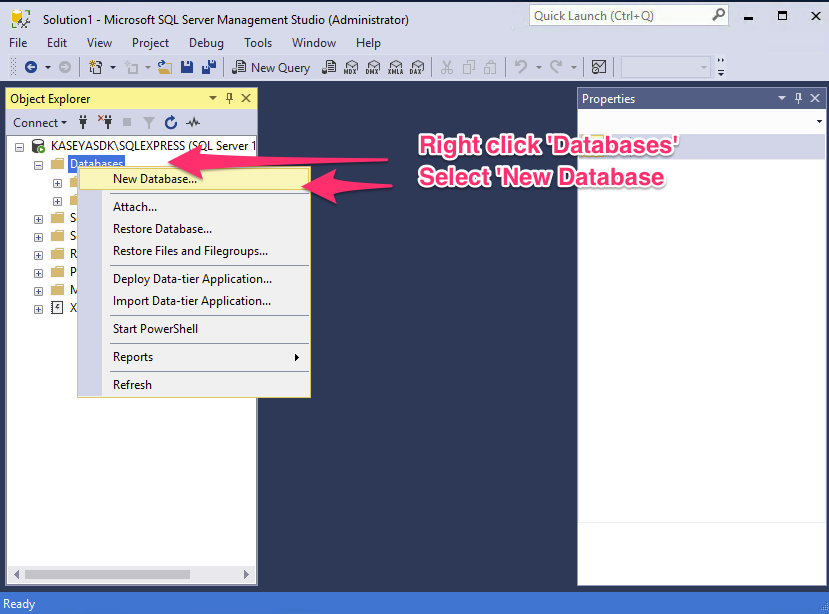Image resolution: width=829 pixels, height=614 pixels.
Task: Click the DAX query icon
Action: 417,67
